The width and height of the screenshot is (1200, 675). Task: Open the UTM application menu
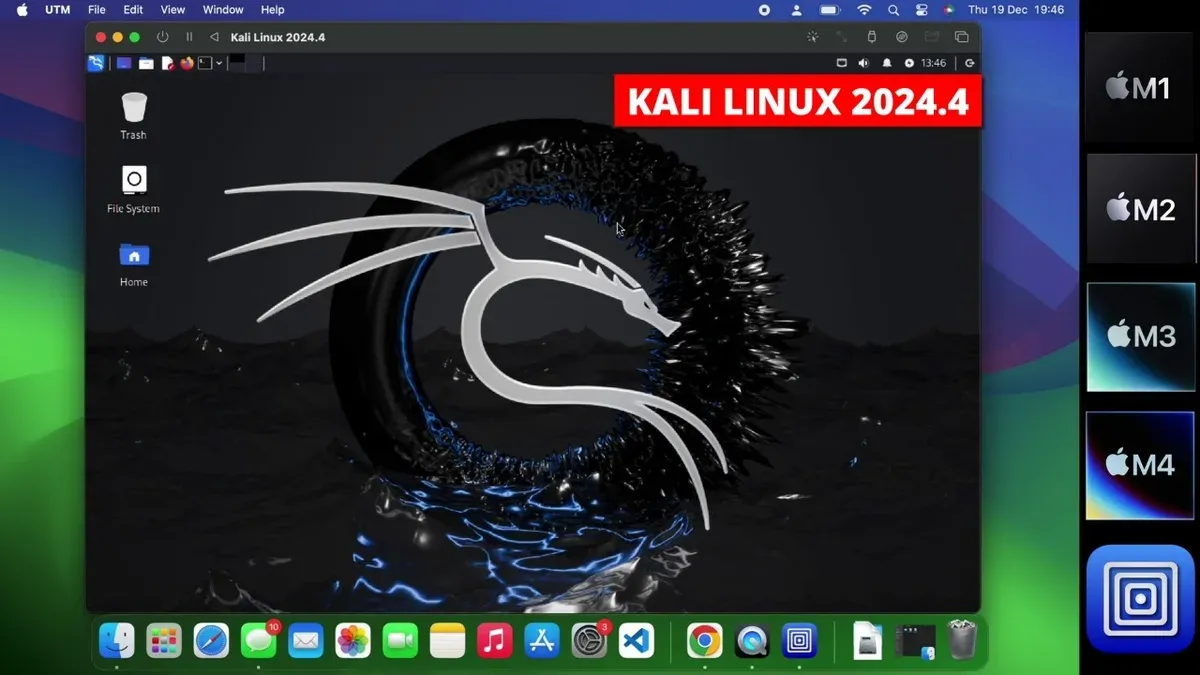[57, 9]
